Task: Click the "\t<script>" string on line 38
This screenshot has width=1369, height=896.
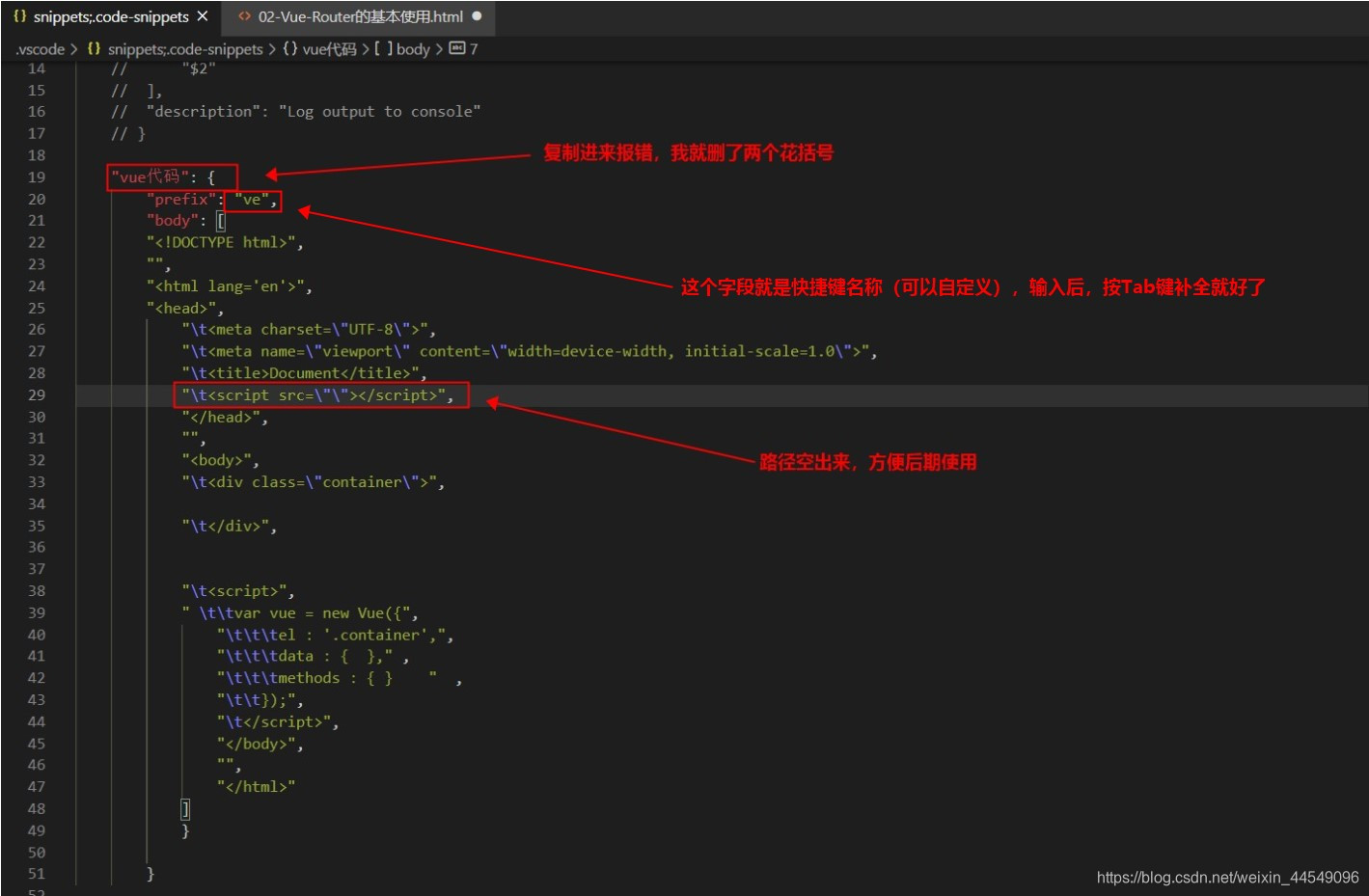Action: (234, 591)
